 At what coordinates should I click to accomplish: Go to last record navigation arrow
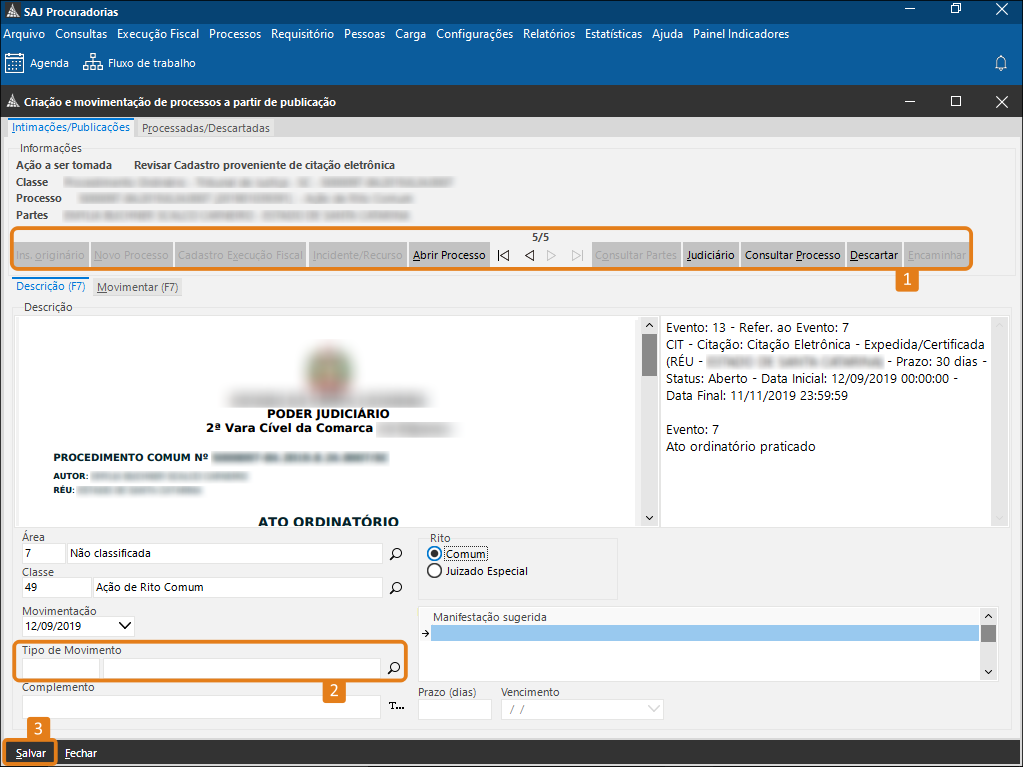coord(577,255)
